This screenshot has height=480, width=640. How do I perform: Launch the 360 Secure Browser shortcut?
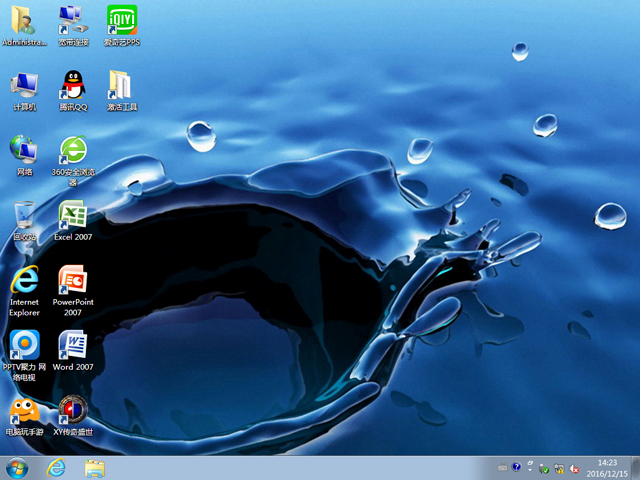click(73, 150)
